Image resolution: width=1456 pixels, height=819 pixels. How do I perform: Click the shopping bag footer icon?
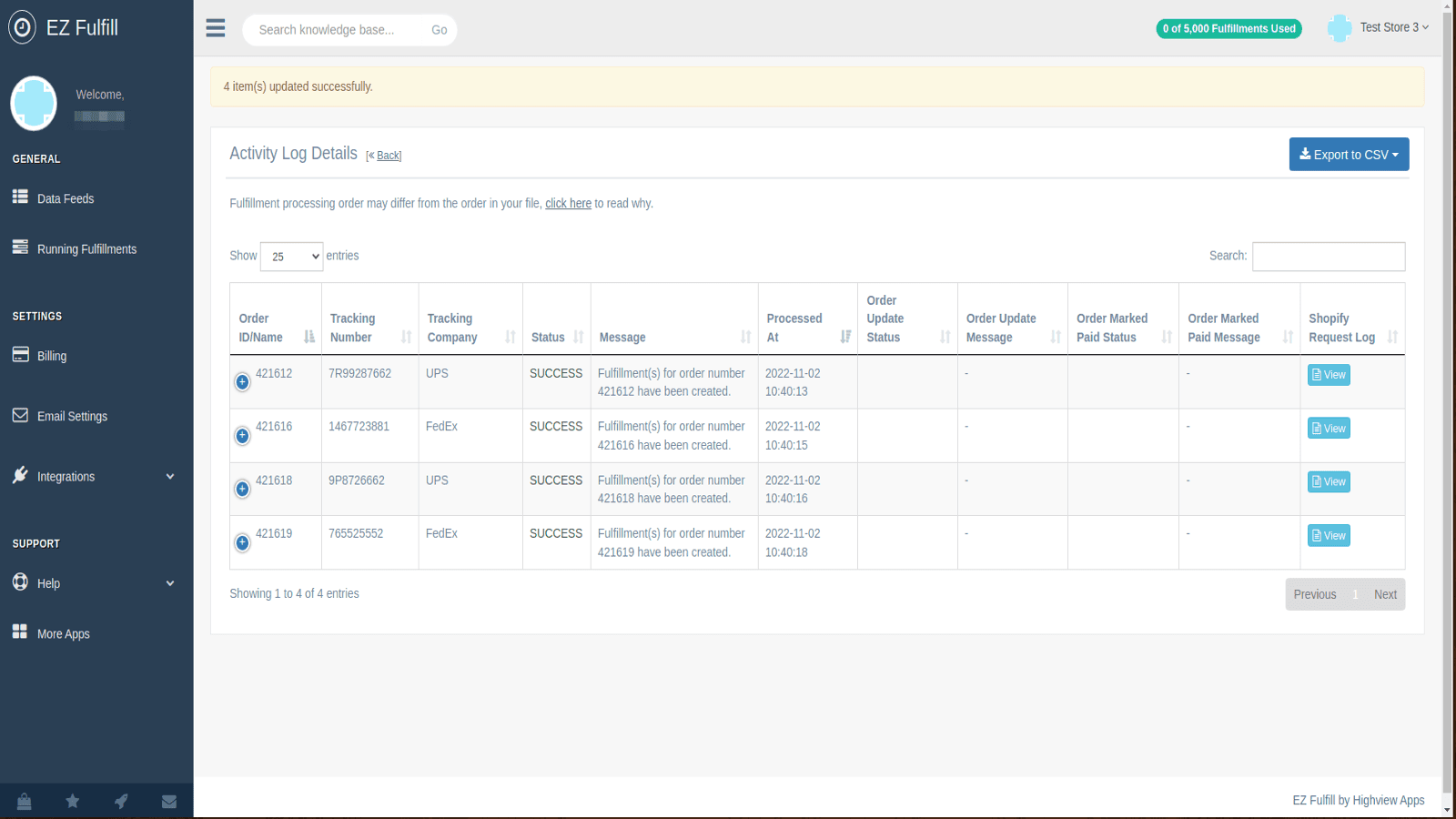(24, 801)
